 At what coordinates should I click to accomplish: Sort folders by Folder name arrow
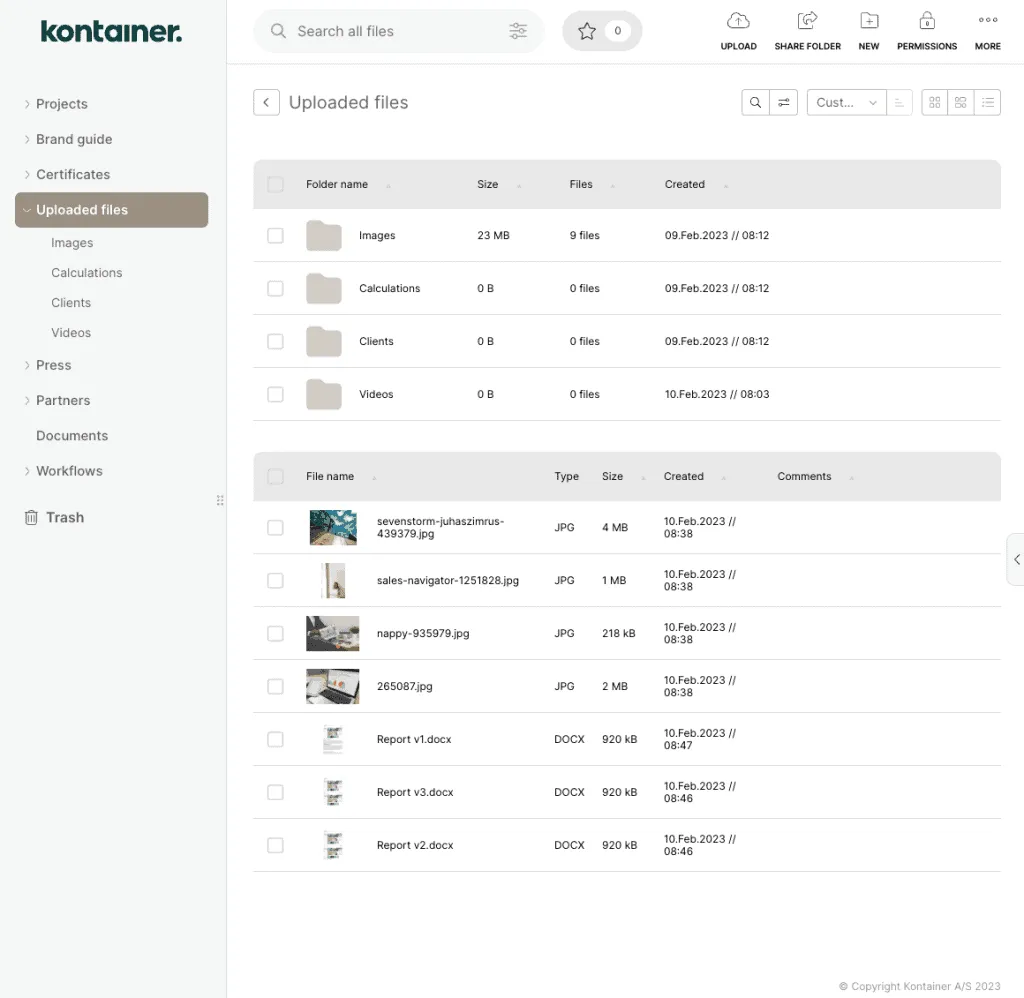(388, 185)
